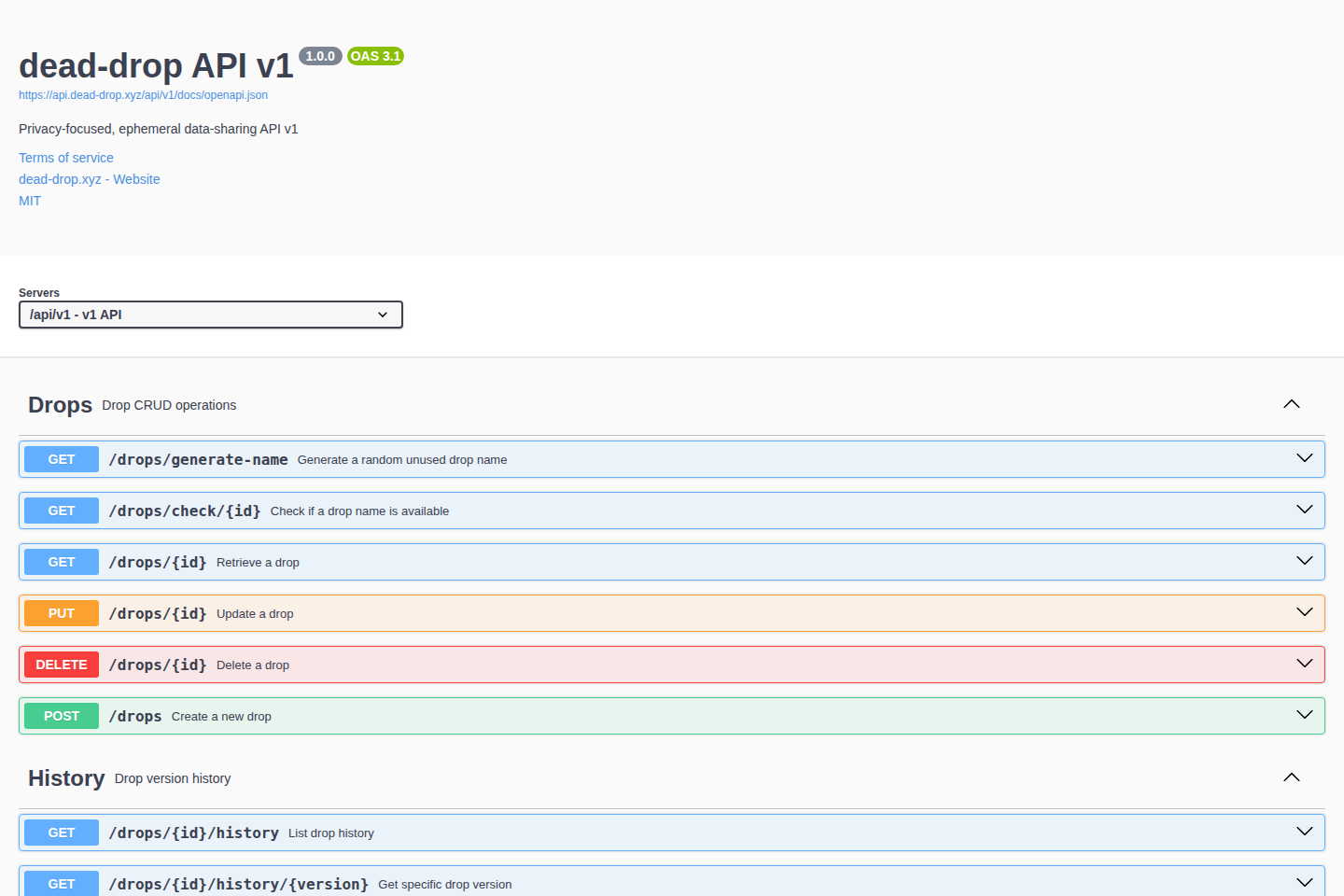
Task: Expand GET /drops/check/{id} arrow
Action: 1305,510
